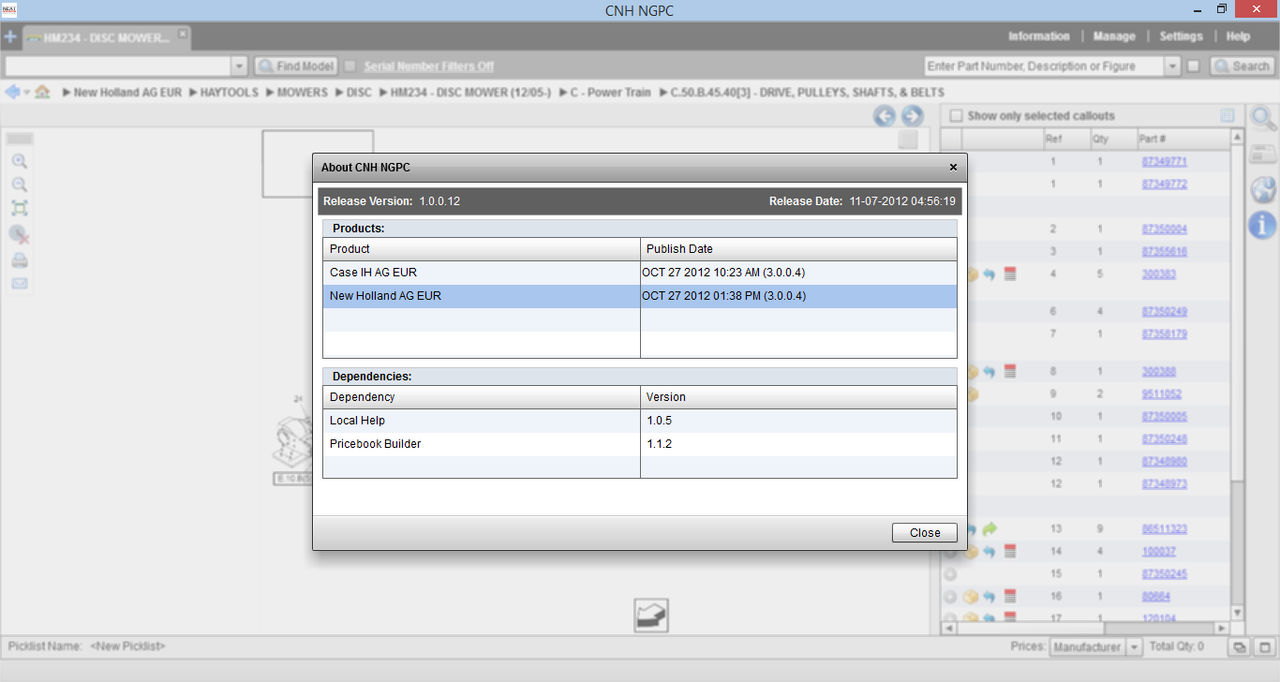Click the clear selection magnifier with red X
Screen dimensions: 1280x682
[19, 235]
